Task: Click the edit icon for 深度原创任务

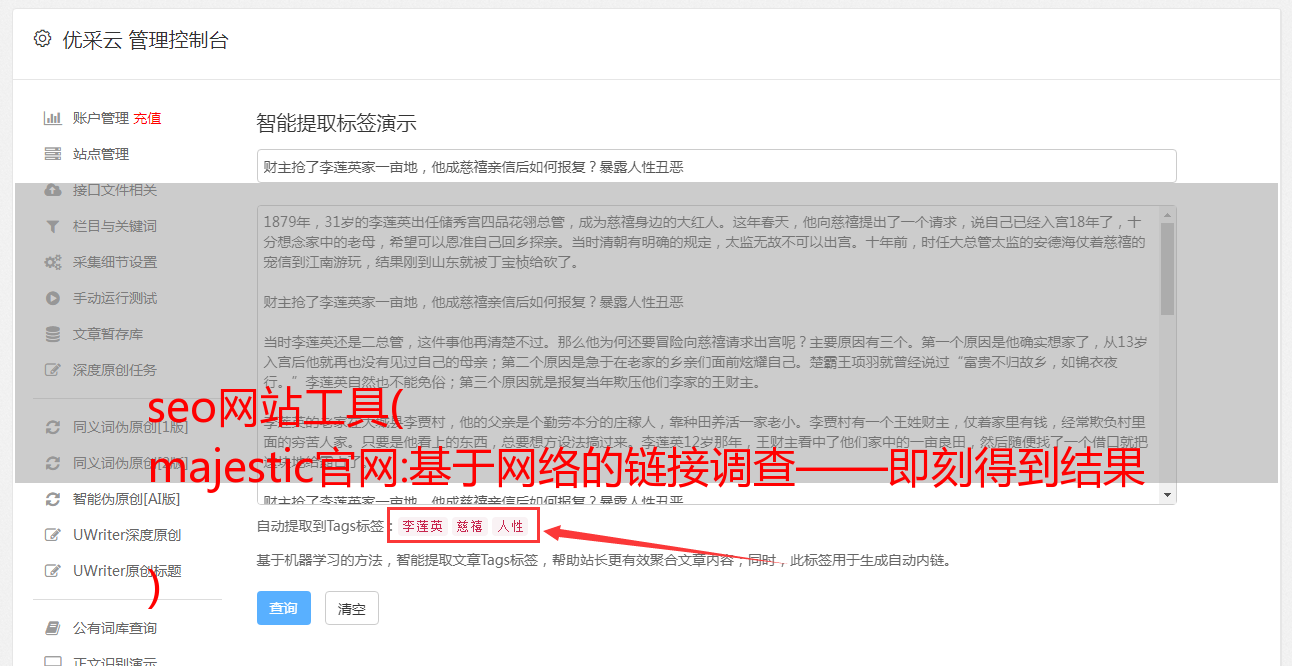Action: [x=53, y=370]
